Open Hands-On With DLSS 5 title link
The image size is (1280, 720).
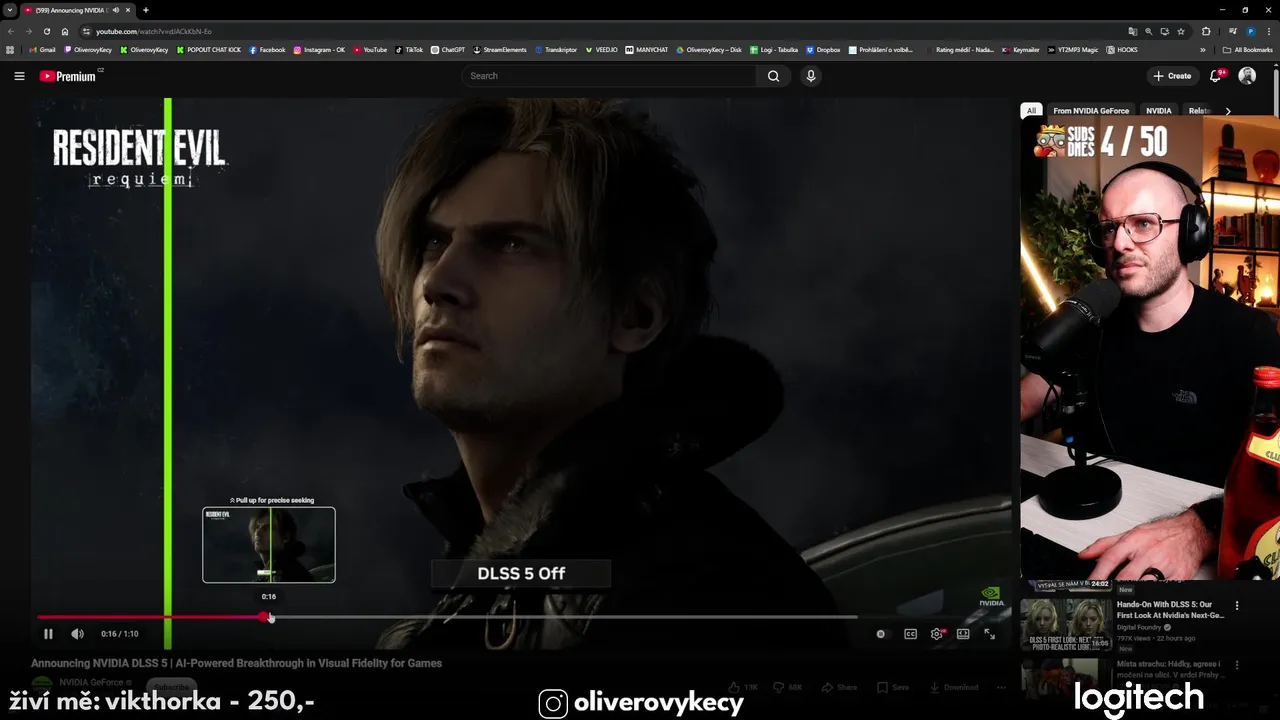click(x=1170, y=610)
